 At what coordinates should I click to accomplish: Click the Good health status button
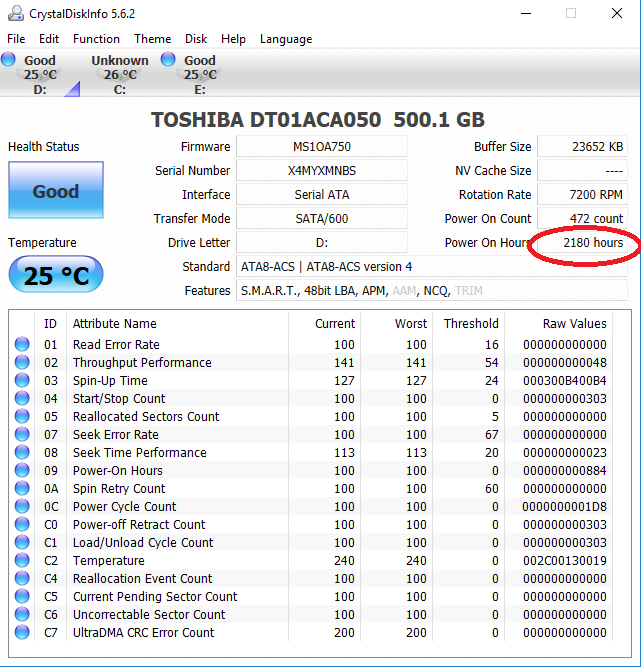(55, 191)
